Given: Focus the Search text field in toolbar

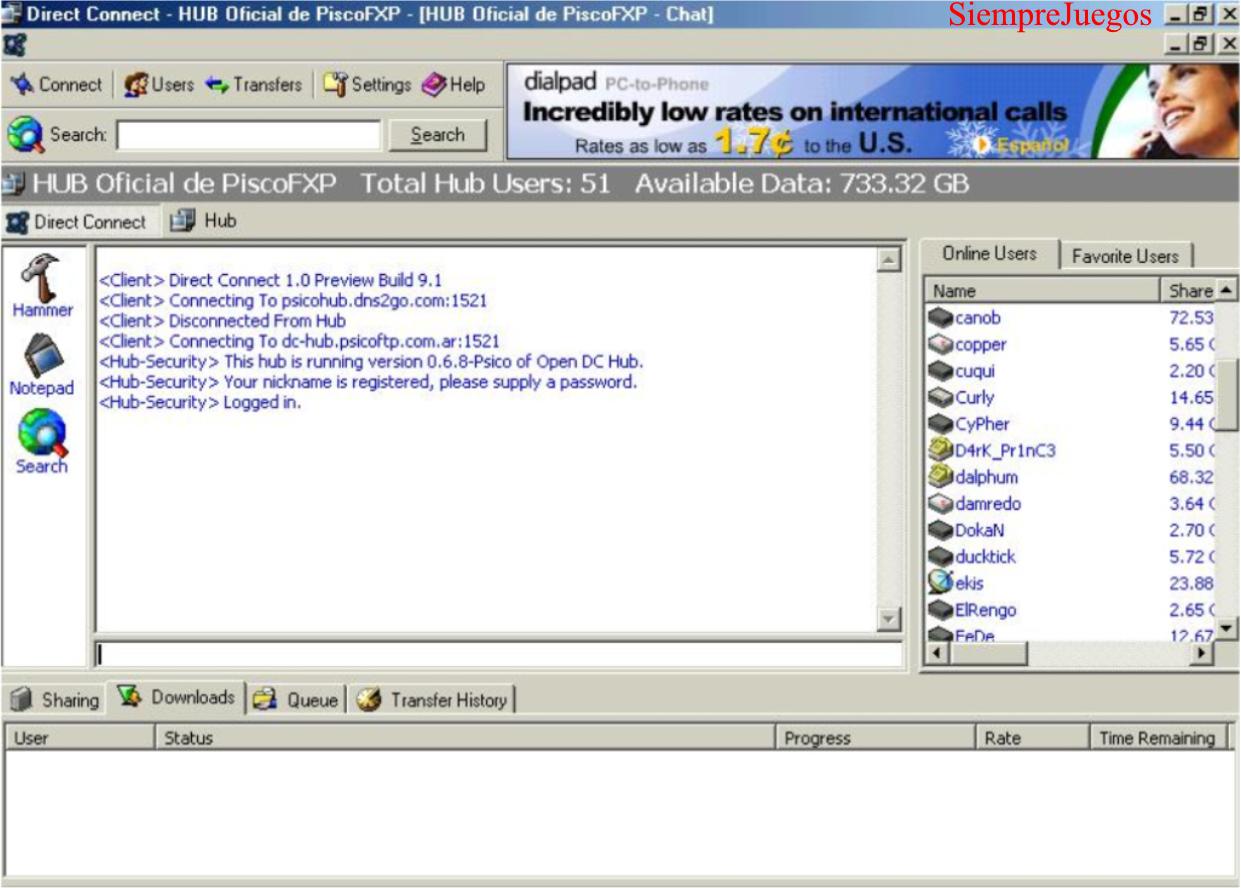Looking at the screenshot, I should [248, 135].
